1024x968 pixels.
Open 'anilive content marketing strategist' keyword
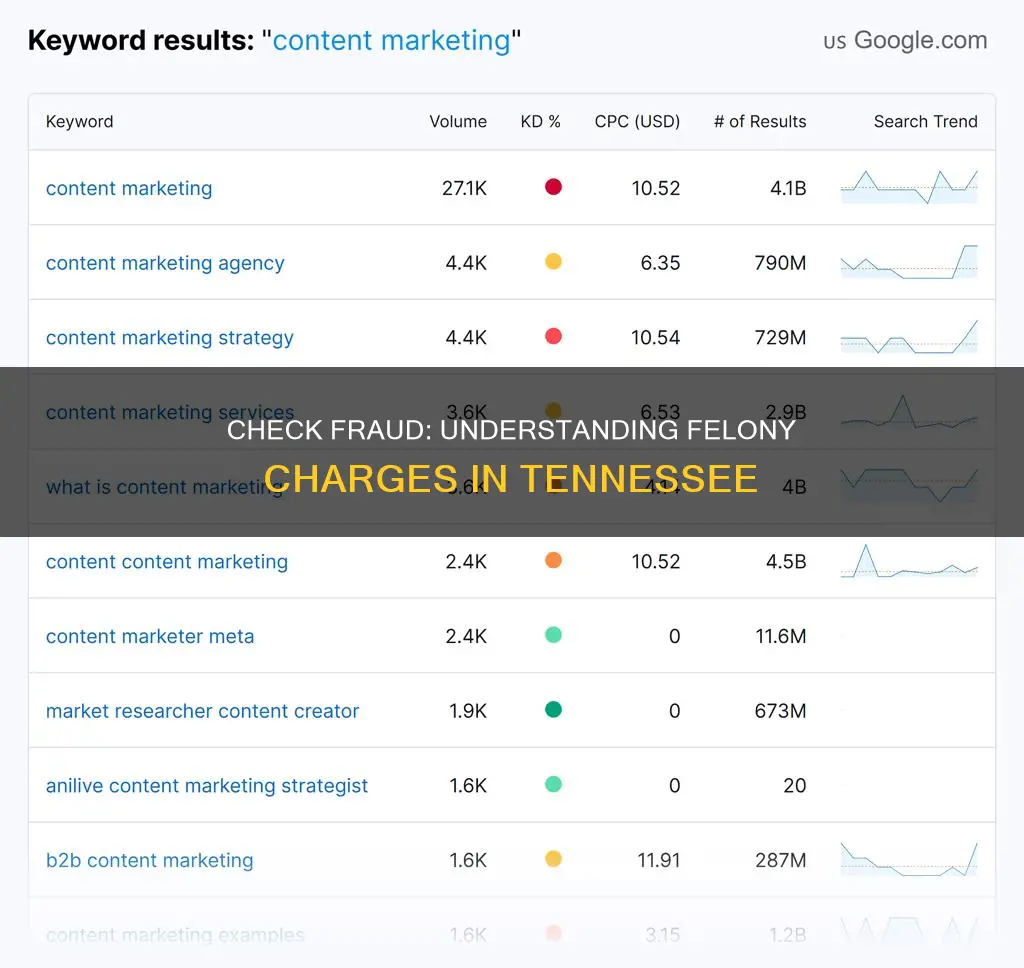click(207, 786)
